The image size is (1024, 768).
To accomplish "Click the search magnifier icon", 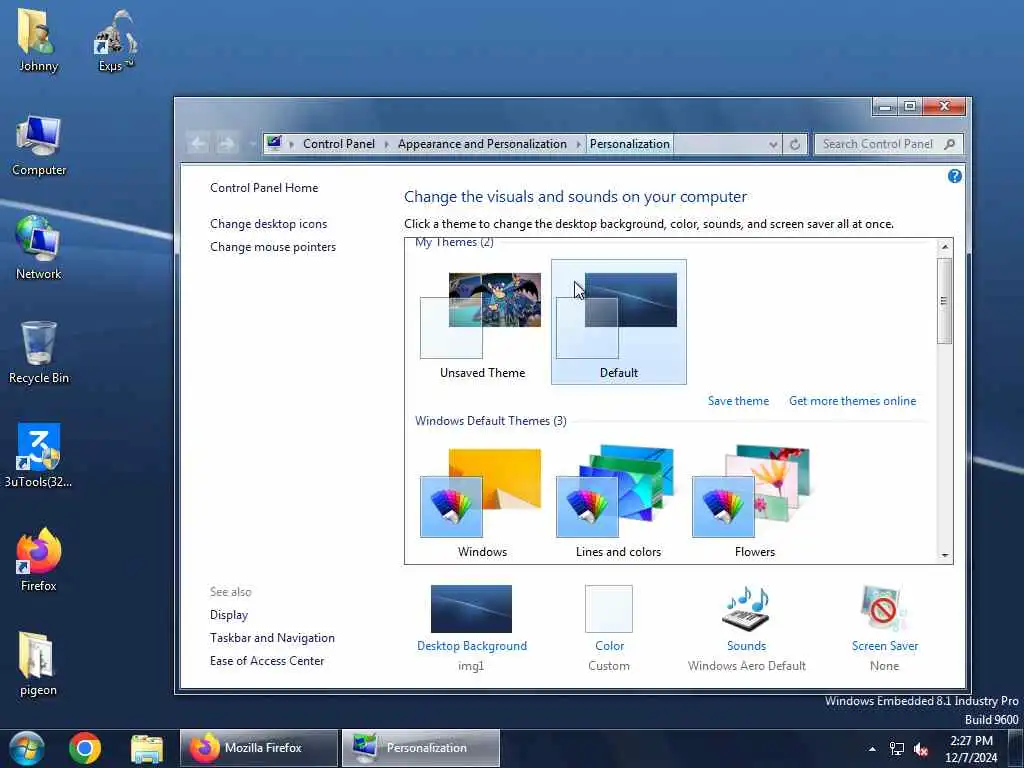I will 950,144.
